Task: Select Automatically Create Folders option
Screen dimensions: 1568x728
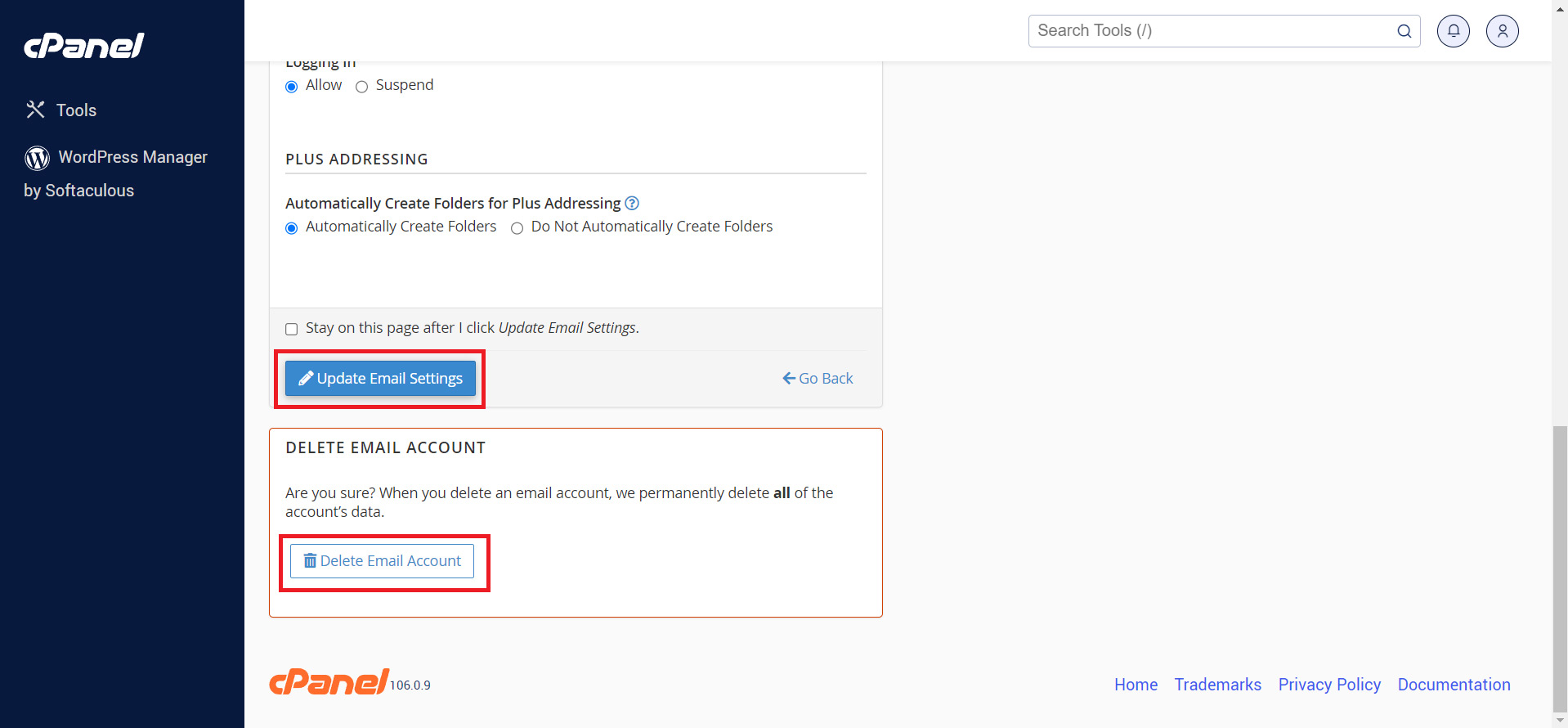Action: pos(291,228)
